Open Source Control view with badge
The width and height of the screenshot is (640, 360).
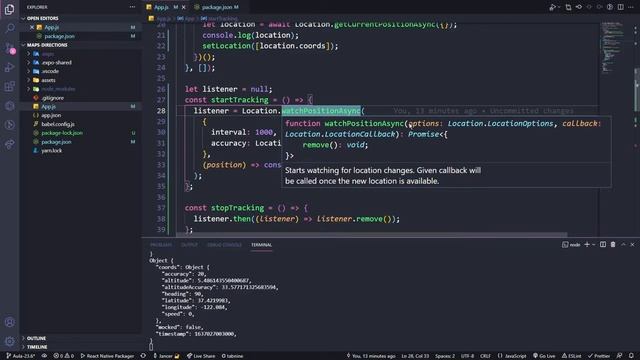tap(9, 48)
